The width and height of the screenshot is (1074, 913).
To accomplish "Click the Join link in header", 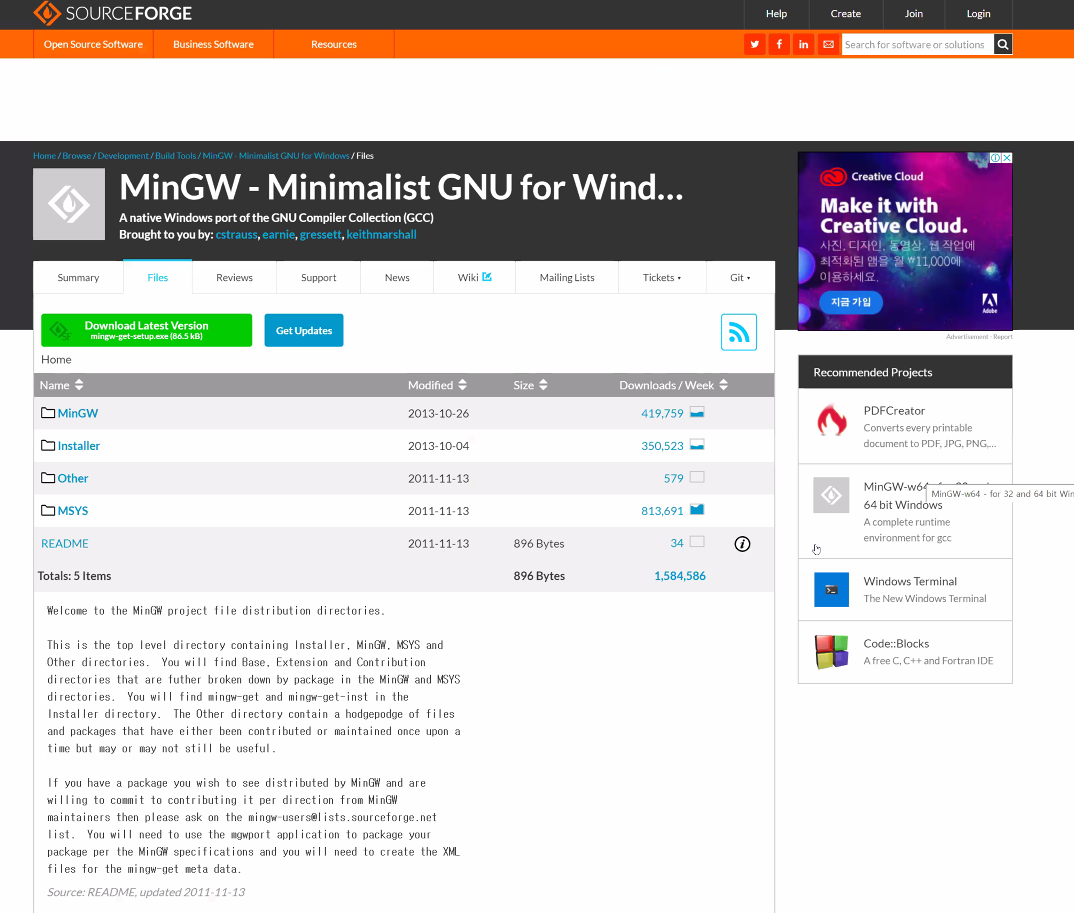I will [914, 14].
